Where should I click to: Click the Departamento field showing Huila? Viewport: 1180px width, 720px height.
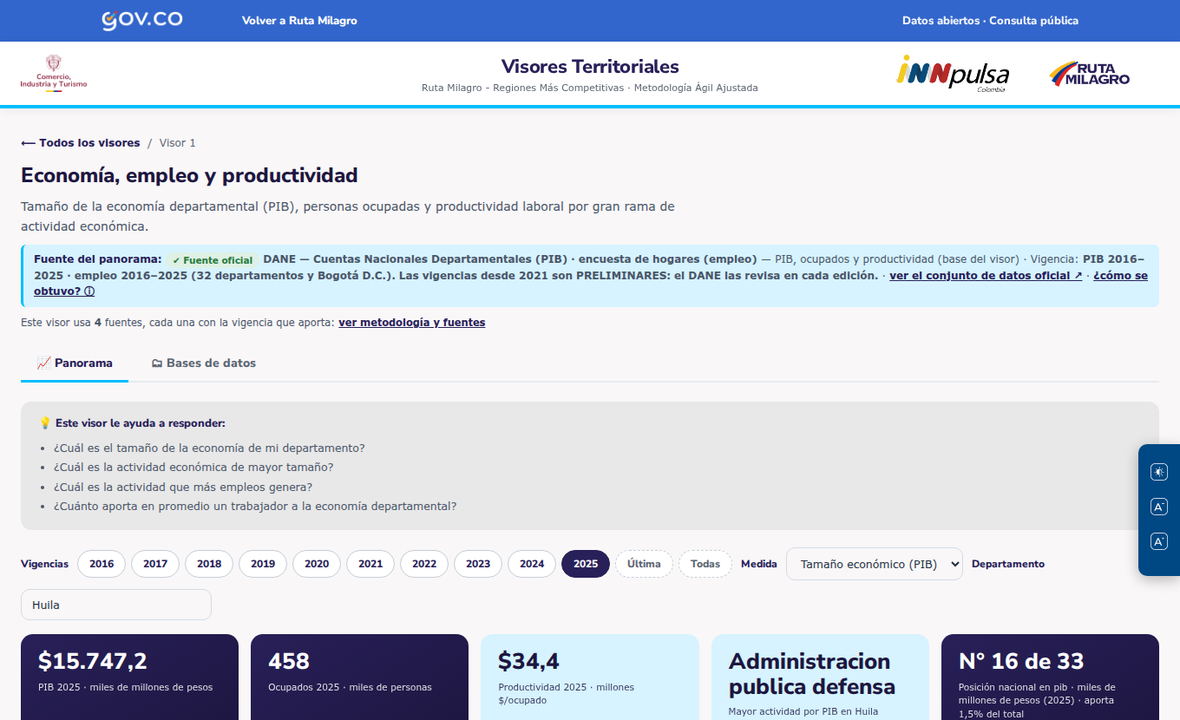pos(116,605)
